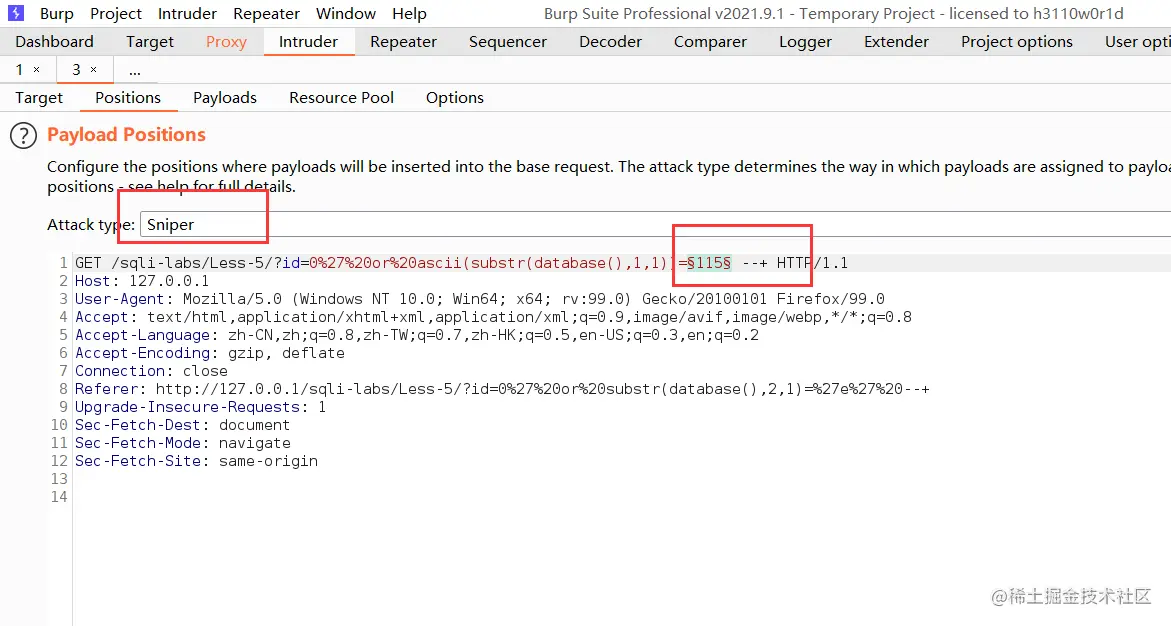The width and height of the screenshot is (1171, 626).
Task: Open a new Intruder tab with the ellipsis
Action: [x=134, y=70]
